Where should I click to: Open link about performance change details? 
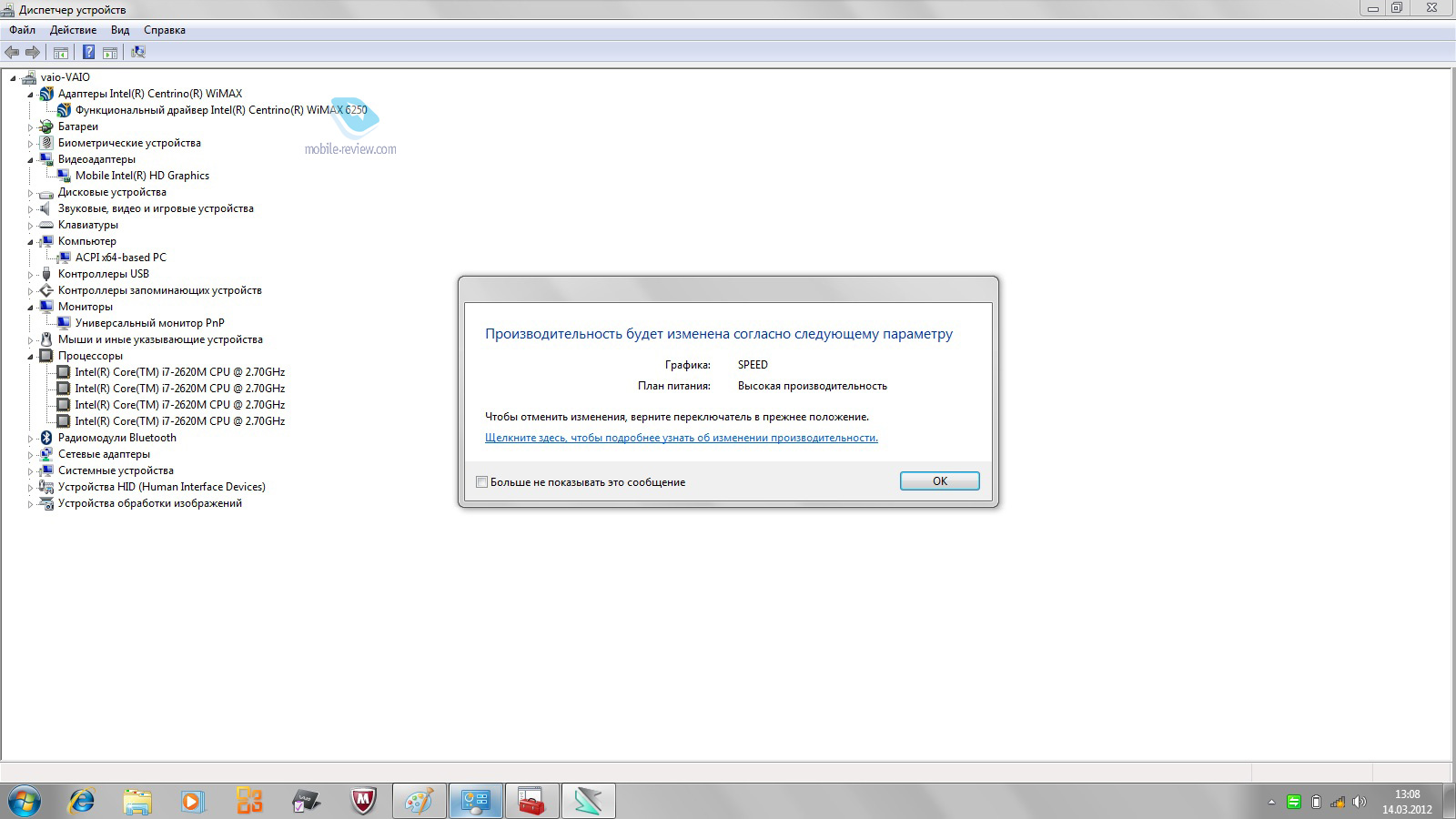tap(682, 438)
